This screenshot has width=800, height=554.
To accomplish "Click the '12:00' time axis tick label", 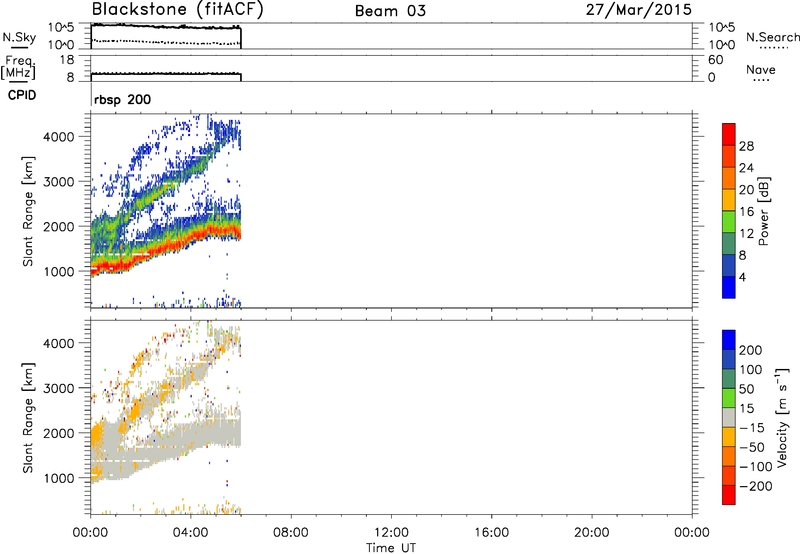I will pos(391,533).
